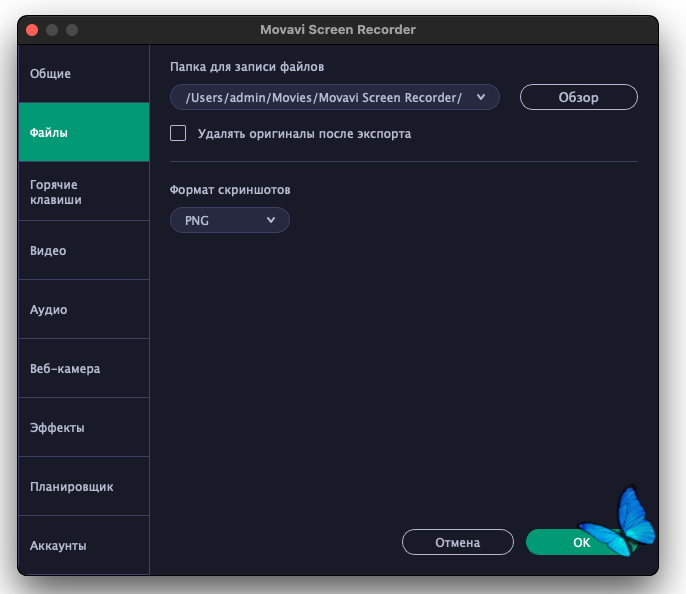Show the Эффекты settings section
Viewport: 686px width, 594px height.
point(84,427)
